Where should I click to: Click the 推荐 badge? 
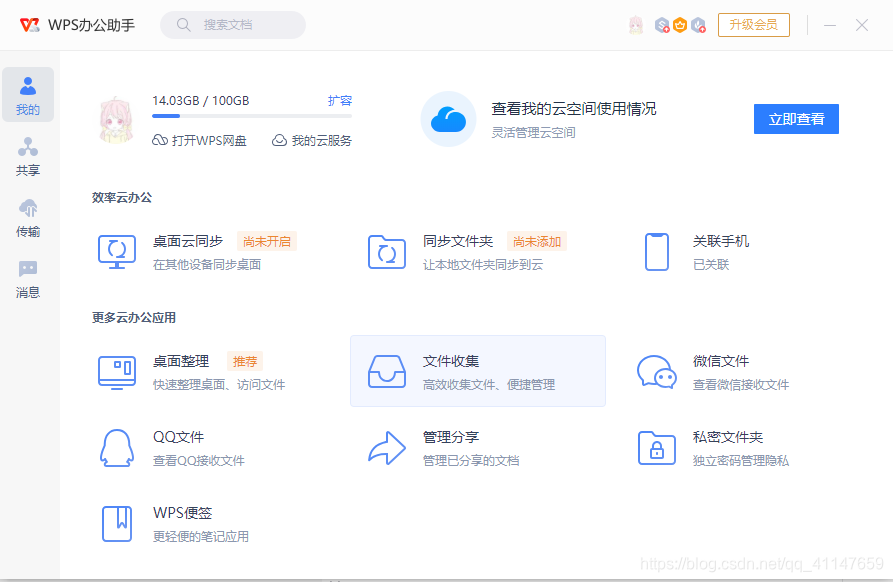(x=245, y=361)
